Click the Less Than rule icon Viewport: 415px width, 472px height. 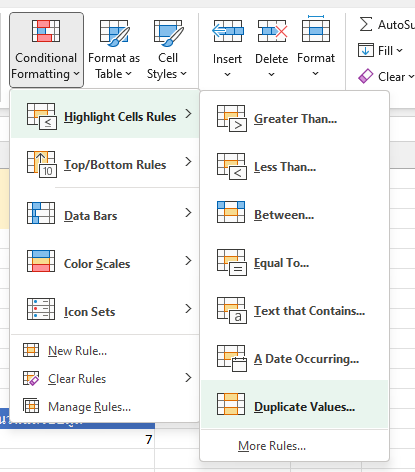point(232,166)
